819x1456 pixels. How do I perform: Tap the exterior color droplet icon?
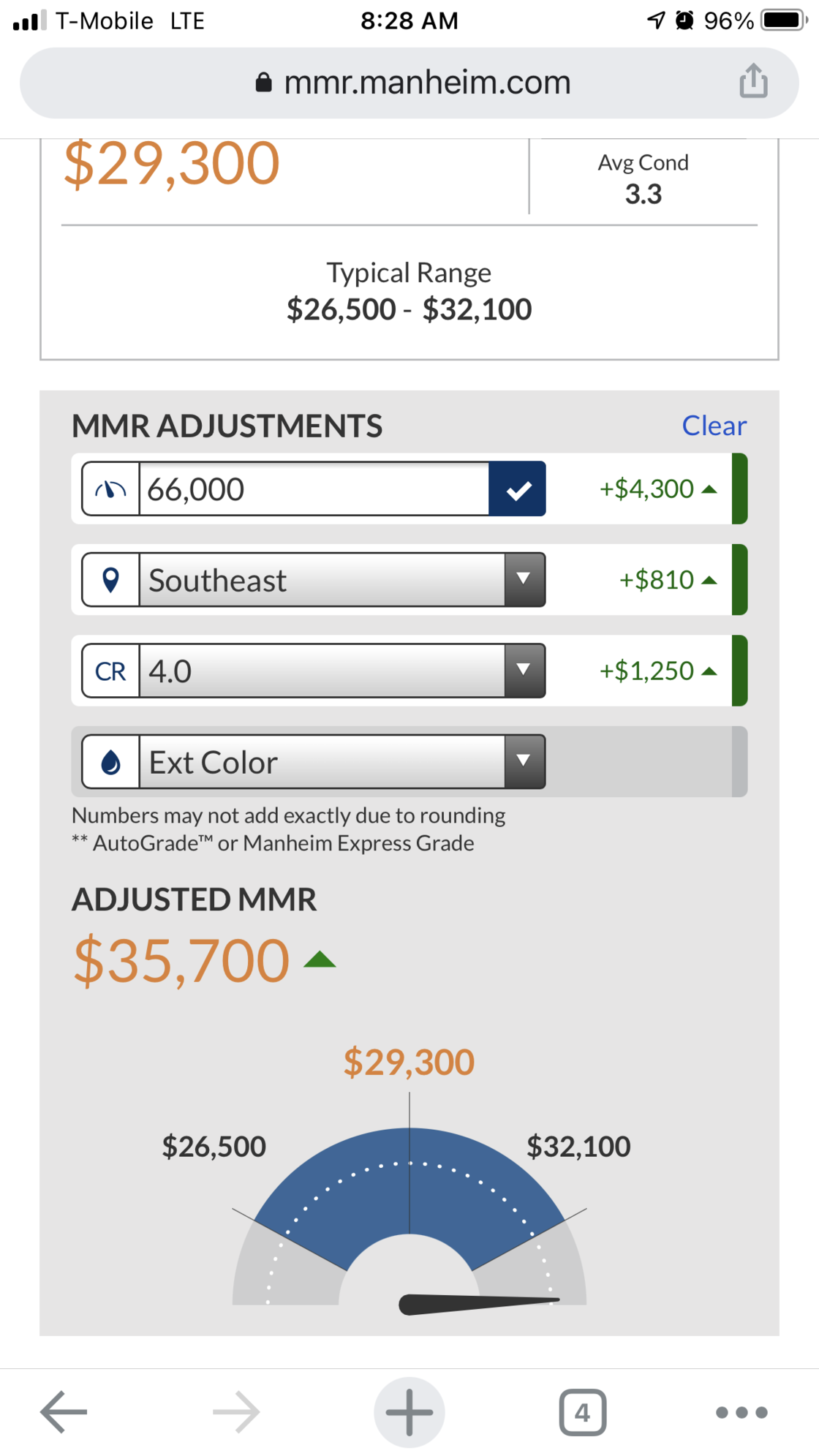click(110, 762)
